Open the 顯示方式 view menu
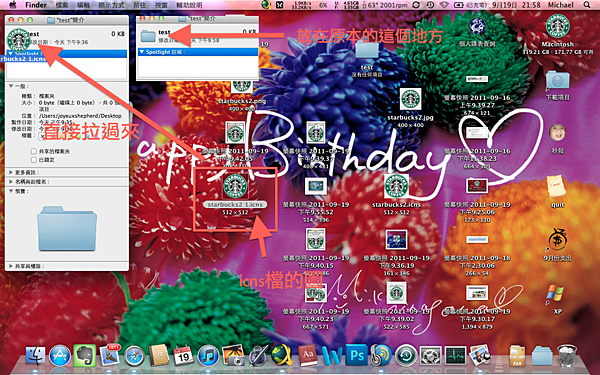 coord(111,5)
